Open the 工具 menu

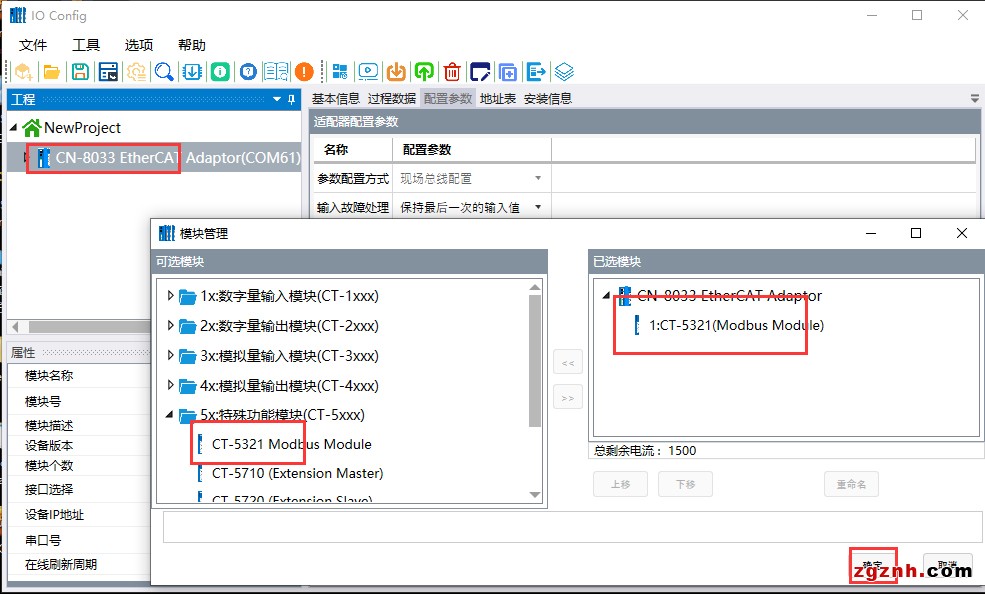click(x=86, y=45)
